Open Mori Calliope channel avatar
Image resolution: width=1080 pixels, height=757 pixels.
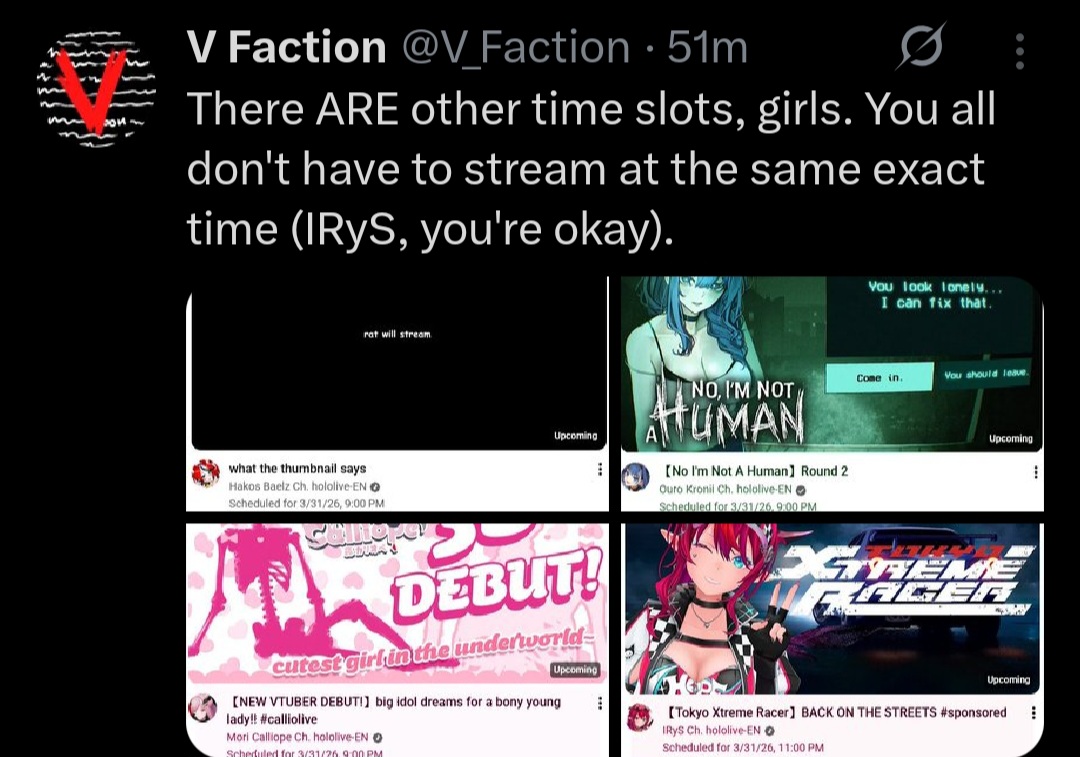(202, 709)
